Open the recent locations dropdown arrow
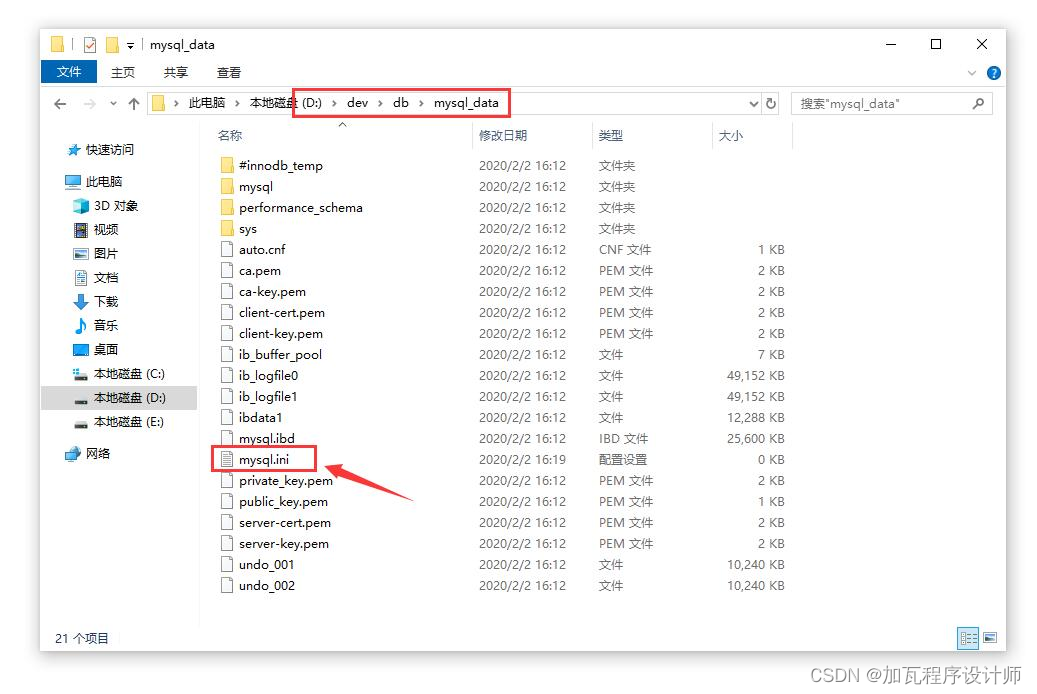1037x694 pixels. 113,104
